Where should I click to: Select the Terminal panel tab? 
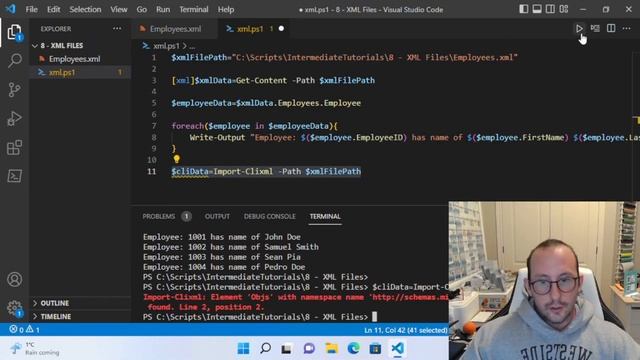tap(325, 216)
